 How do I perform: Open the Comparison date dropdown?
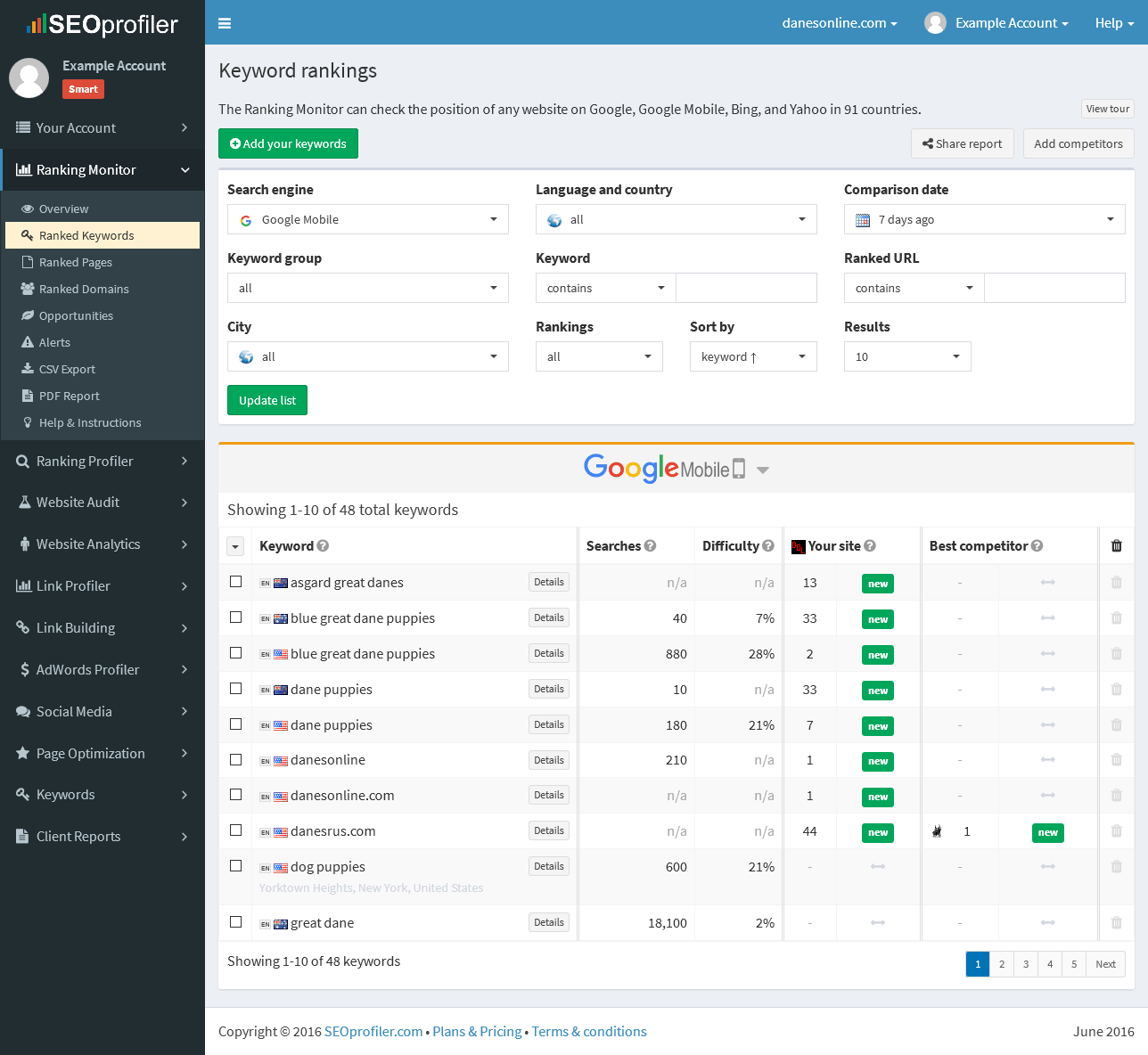point(984,220)
